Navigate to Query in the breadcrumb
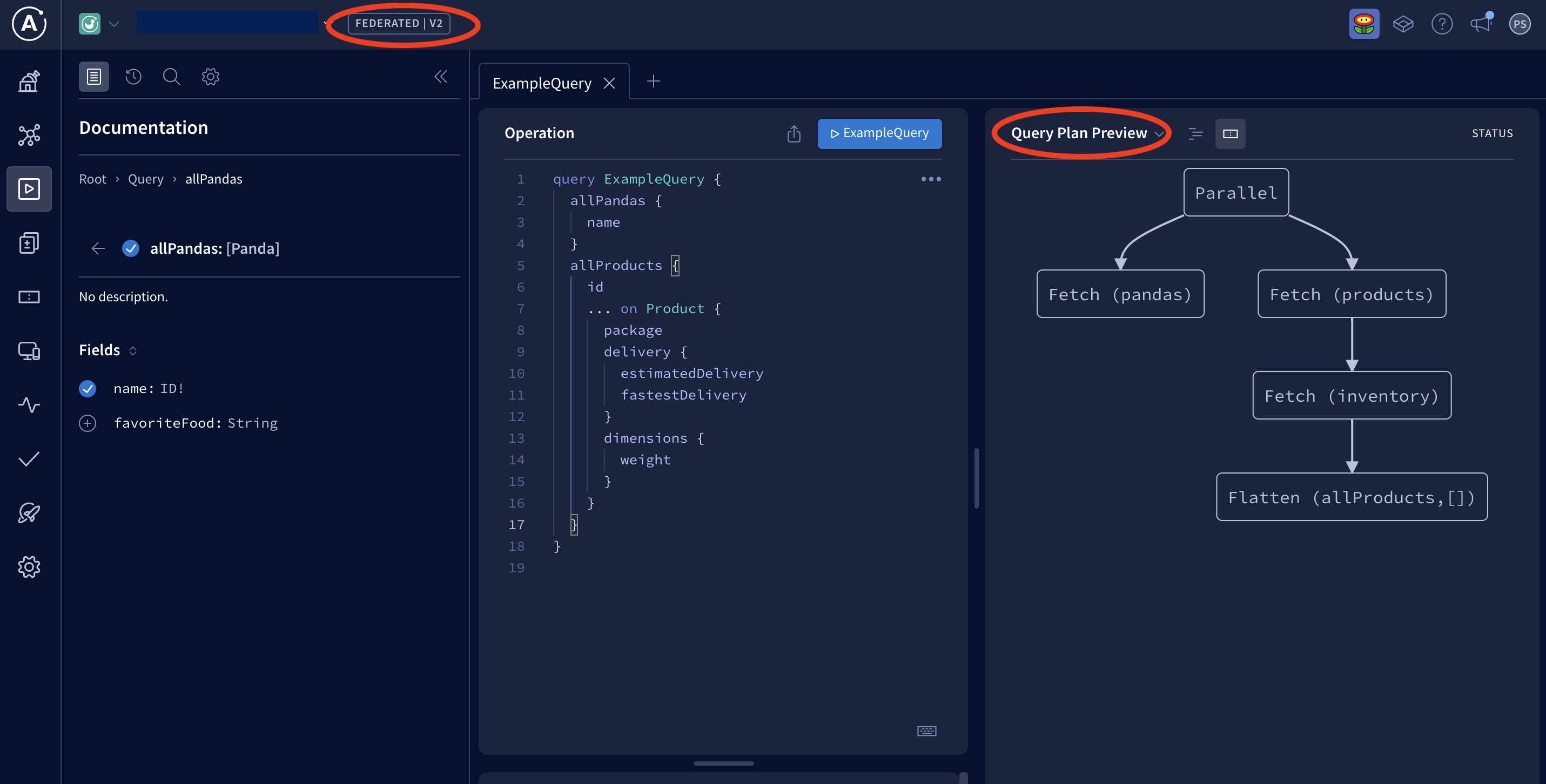 (146, 179)
